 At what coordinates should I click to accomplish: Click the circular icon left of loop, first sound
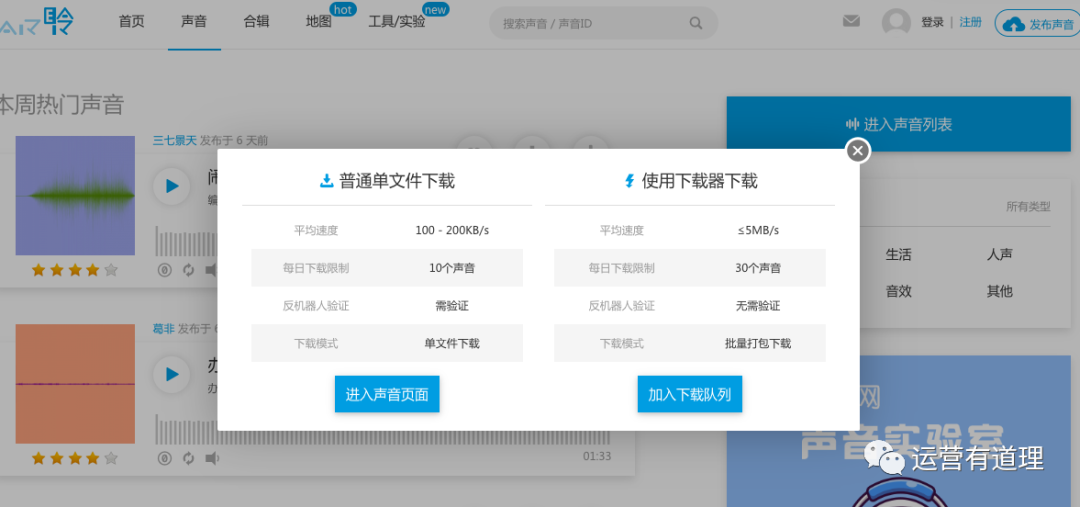pyautogui.click(x=164, y=270)
